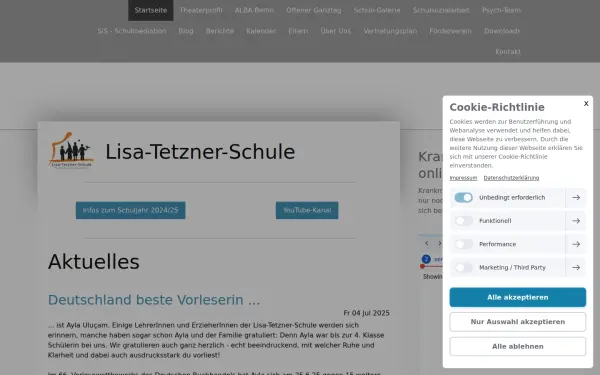Open article Deutschland beste Vorleserin
This screenshot has width=600, height=375.
click(154, 300)
